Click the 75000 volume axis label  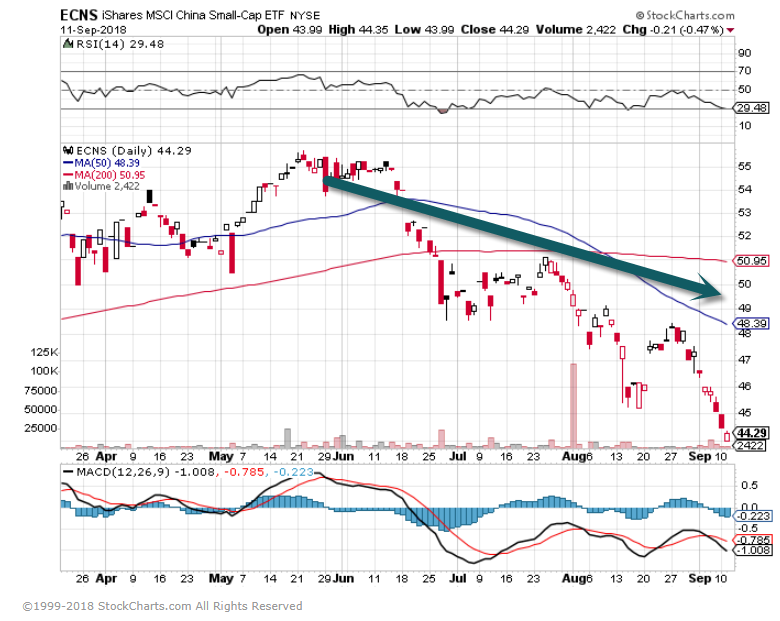click(40, 391)
